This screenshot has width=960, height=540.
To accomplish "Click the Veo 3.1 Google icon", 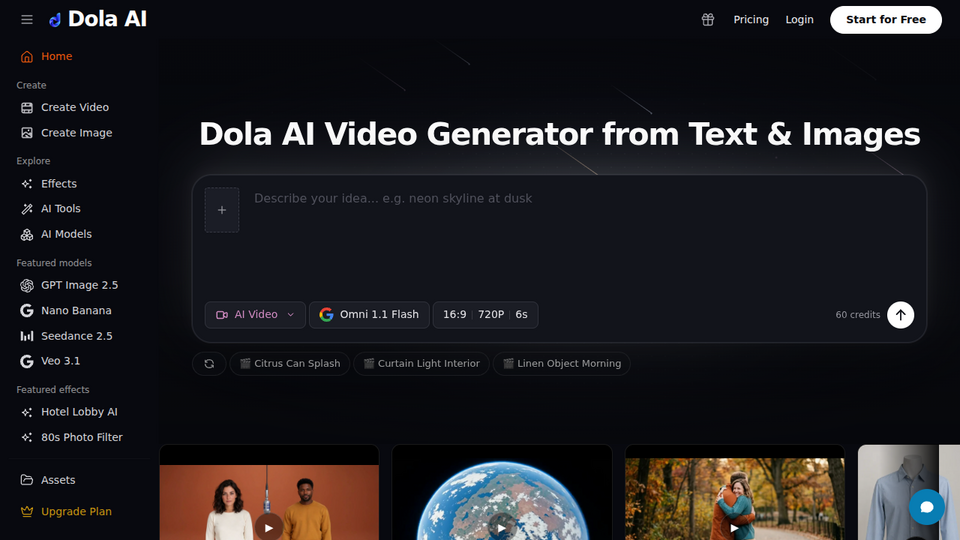I will [x=26, y=362].
